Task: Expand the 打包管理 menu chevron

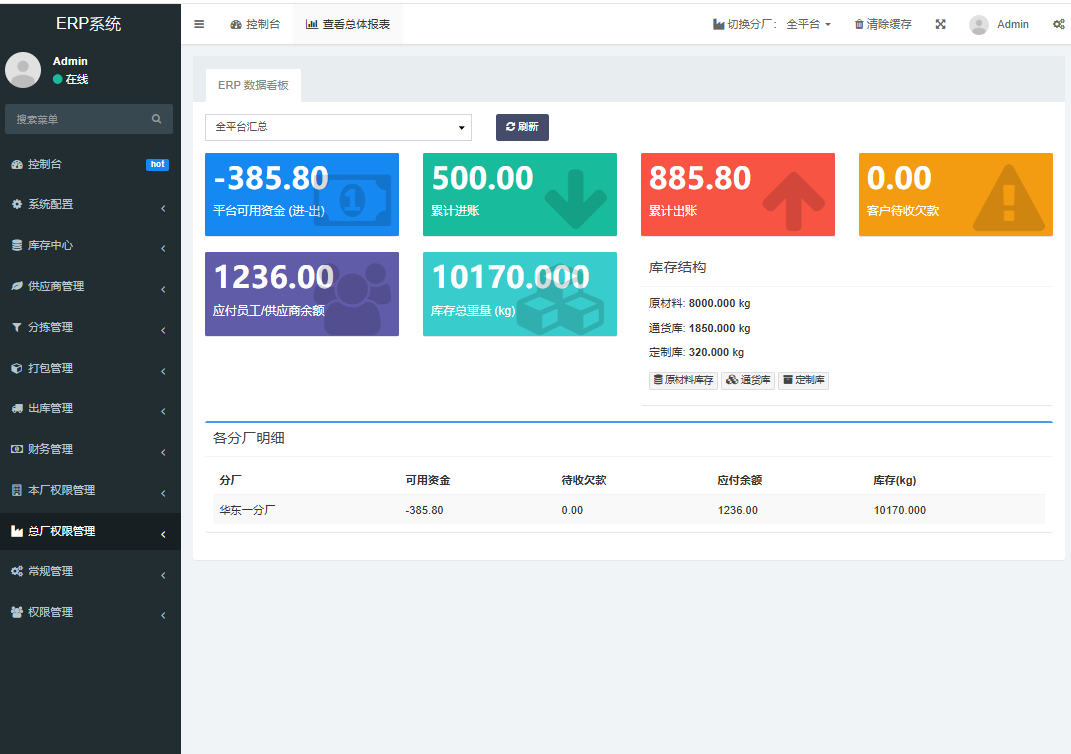Action: click(163, 372)
